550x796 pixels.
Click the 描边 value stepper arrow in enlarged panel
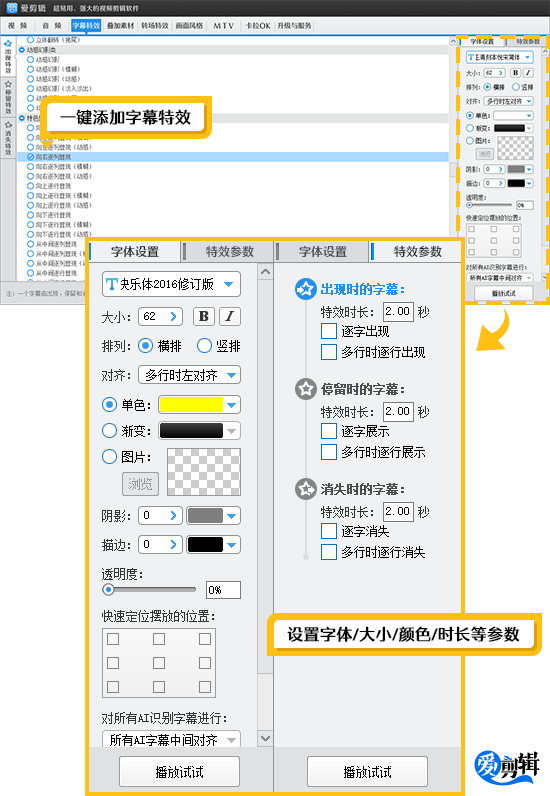(173, 545)
